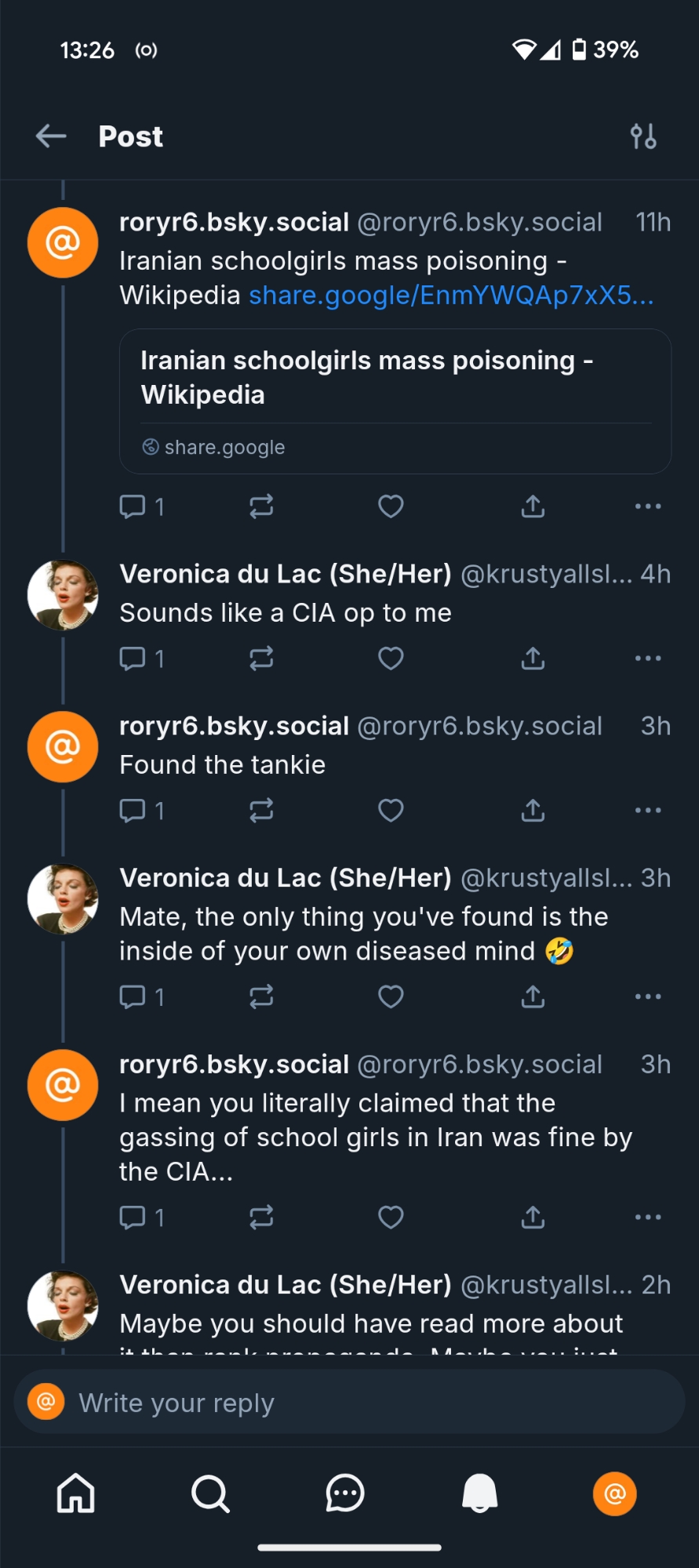
Task: Open more options on Wikipedia link post
Action: [648, 506]
